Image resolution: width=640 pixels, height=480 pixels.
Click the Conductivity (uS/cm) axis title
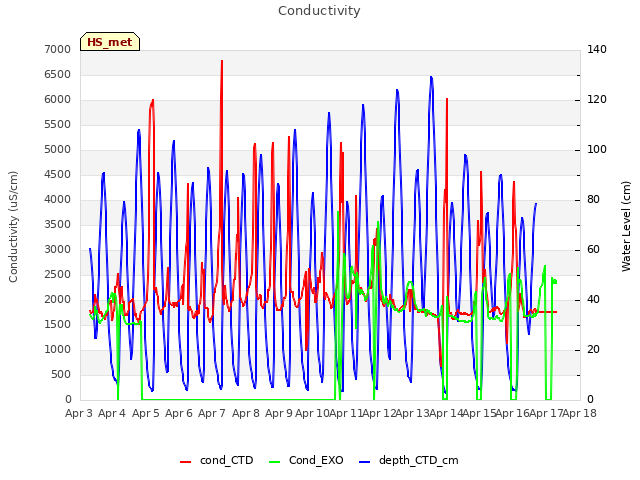pos(13,227)
